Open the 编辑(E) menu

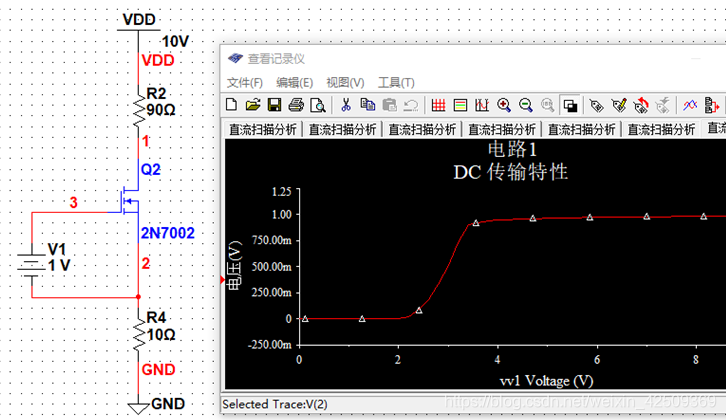(294, 83)
